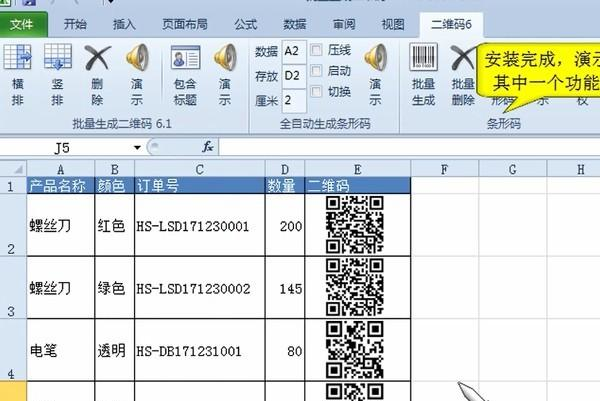Switch to the 开始 ribbon tab
600x401 pixels.
[75, 25]
